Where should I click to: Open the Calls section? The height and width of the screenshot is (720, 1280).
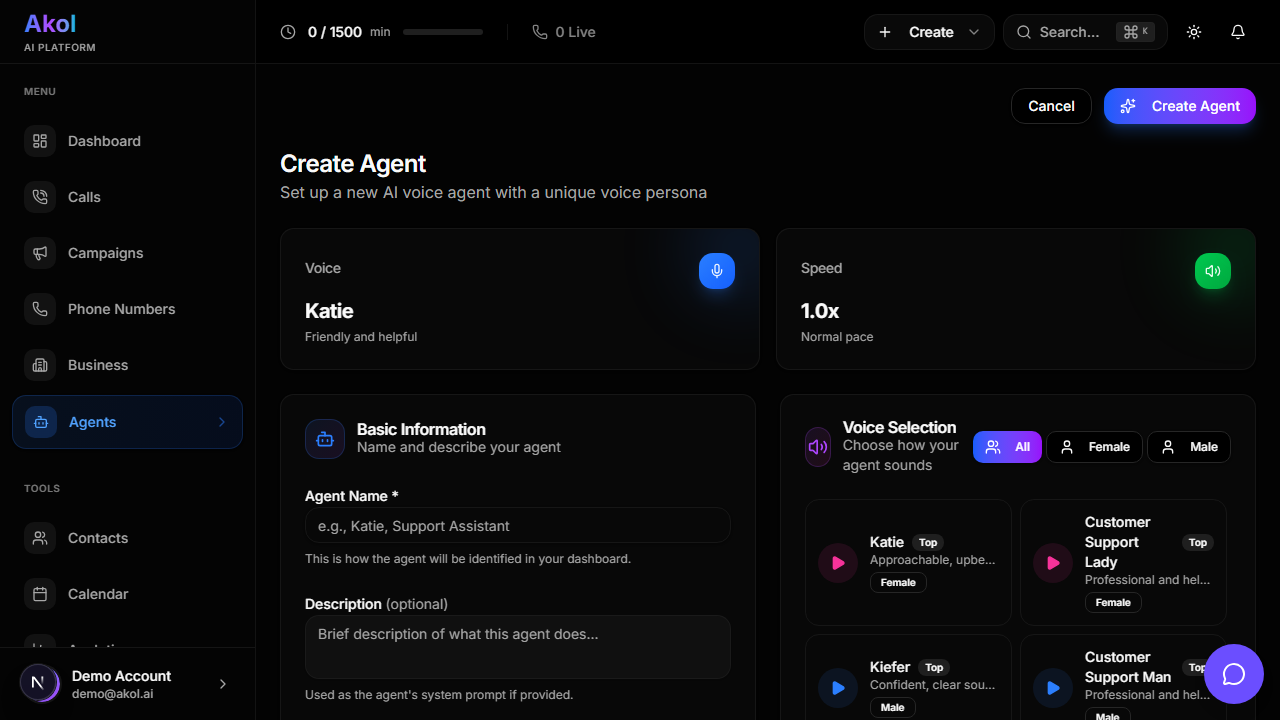click(84, 197)
